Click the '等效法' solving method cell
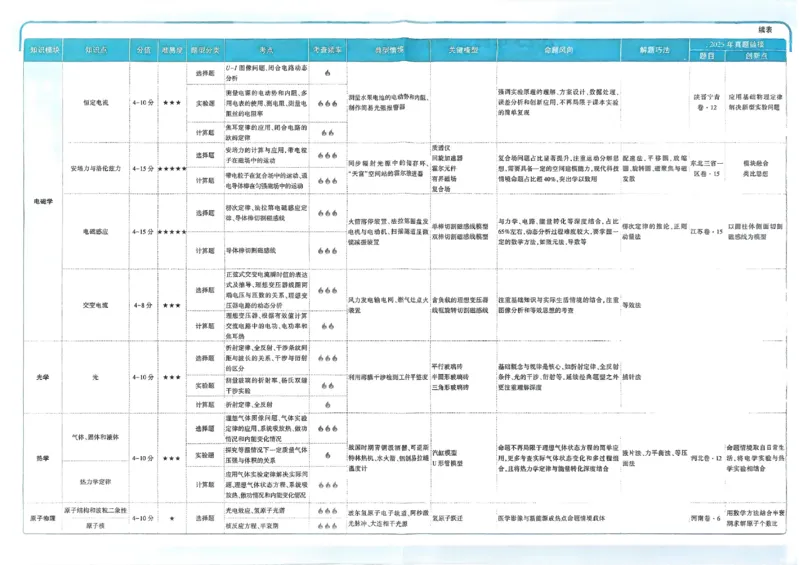The image size is (800, 565). coord(632,305)
